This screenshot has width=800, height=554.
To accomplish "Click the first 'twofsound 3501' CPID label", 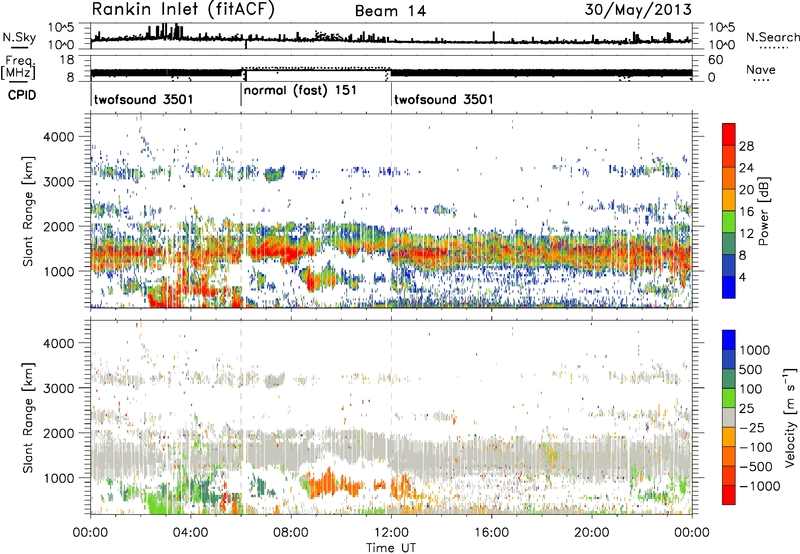I will coord(143,99).
